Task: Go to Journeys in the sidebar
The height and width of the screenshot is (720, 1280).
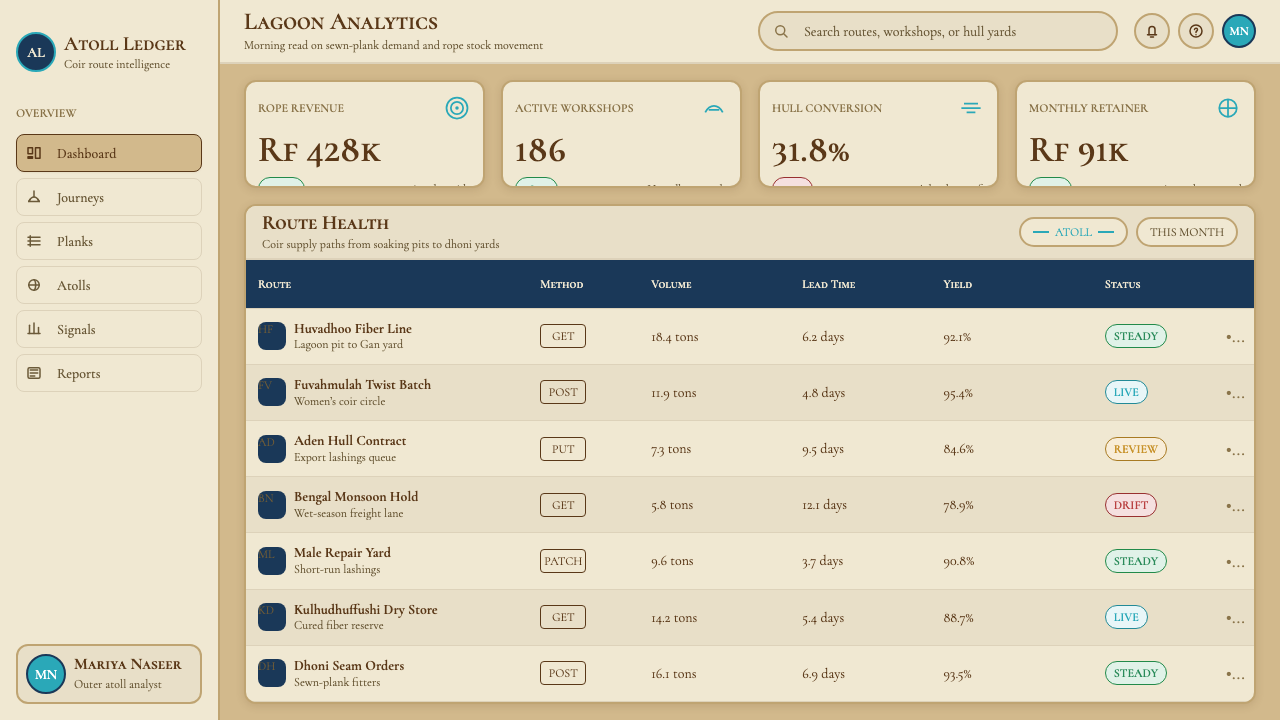Action: (x=109, y=197)
